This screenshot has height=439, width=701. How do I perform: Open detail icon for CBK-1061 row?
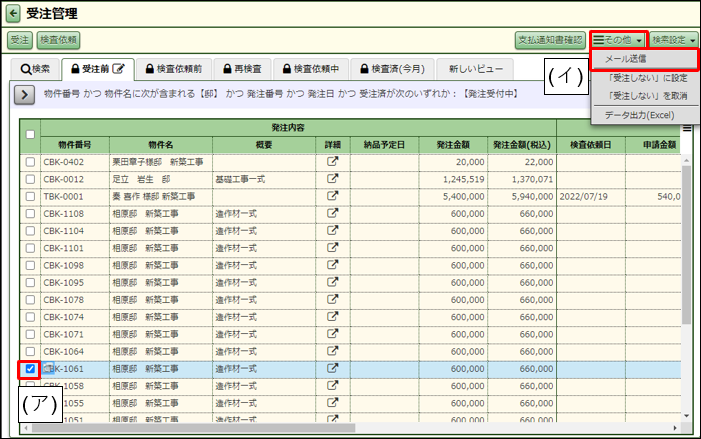click(x=332, y=368)
